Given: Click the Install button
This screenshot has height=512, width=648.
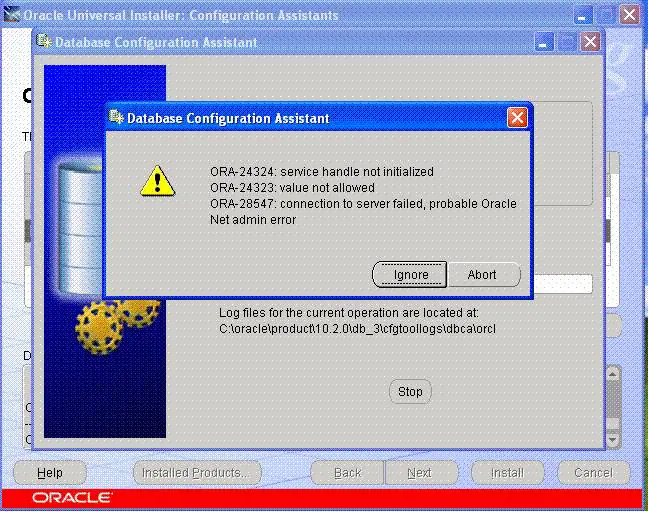Looking at the screenshot, I should (507, 472).
